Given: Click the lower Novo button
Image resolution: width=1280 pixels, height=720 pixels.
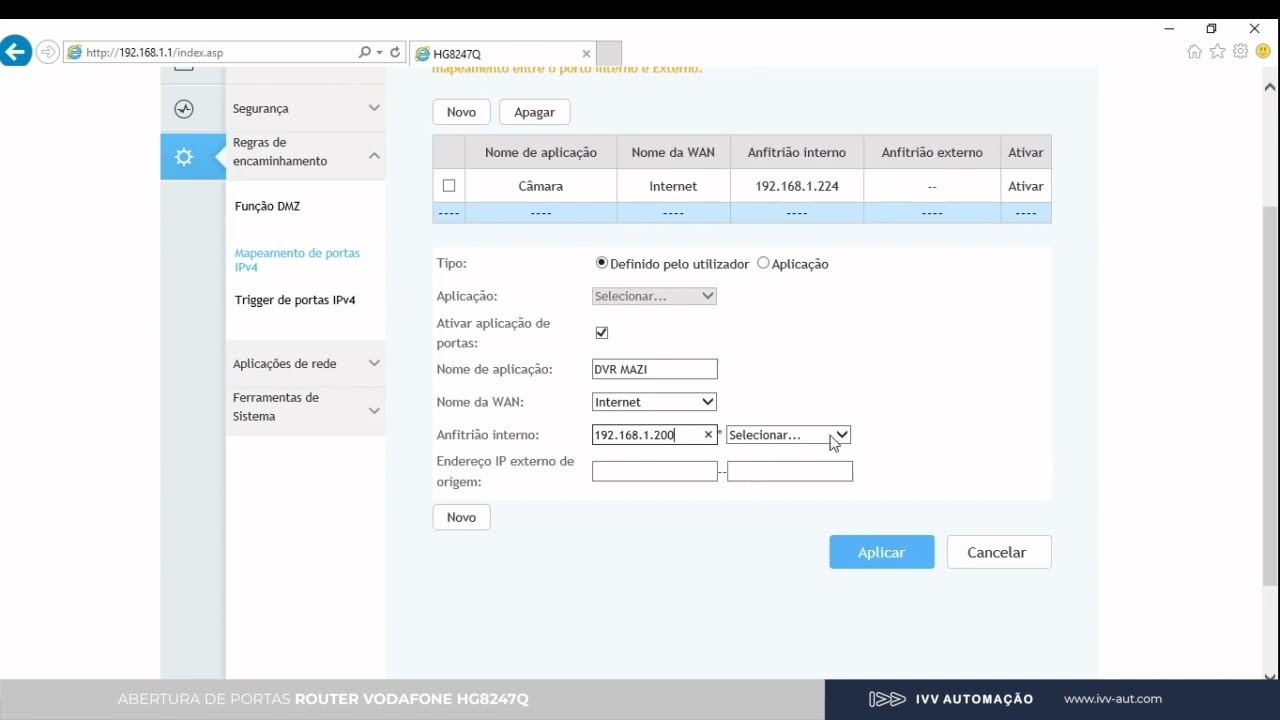Looking at the screenshot, I should (x=461, y=517).
